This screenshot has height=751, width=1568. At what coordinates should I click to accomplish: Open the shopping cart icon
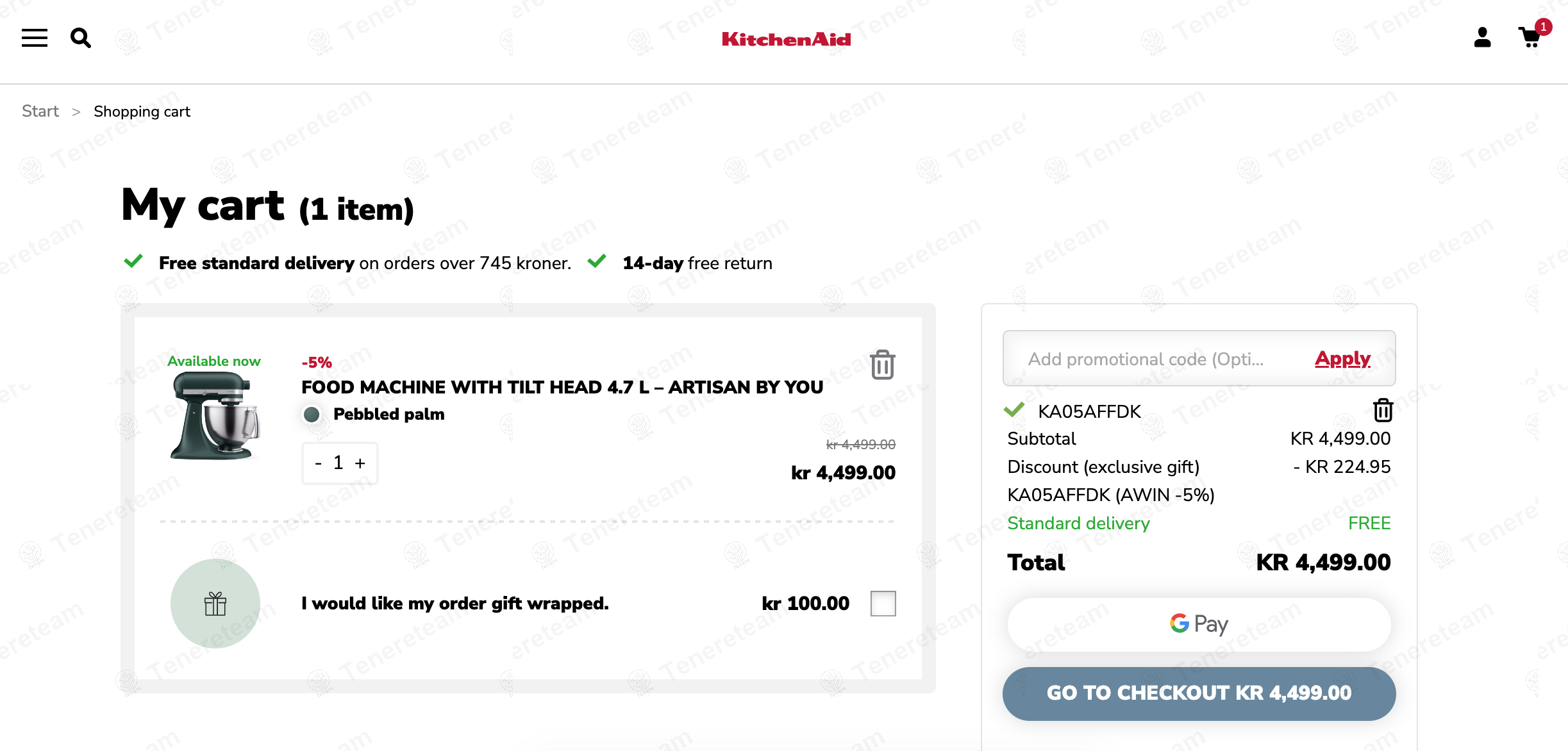tap(1532, 36)
